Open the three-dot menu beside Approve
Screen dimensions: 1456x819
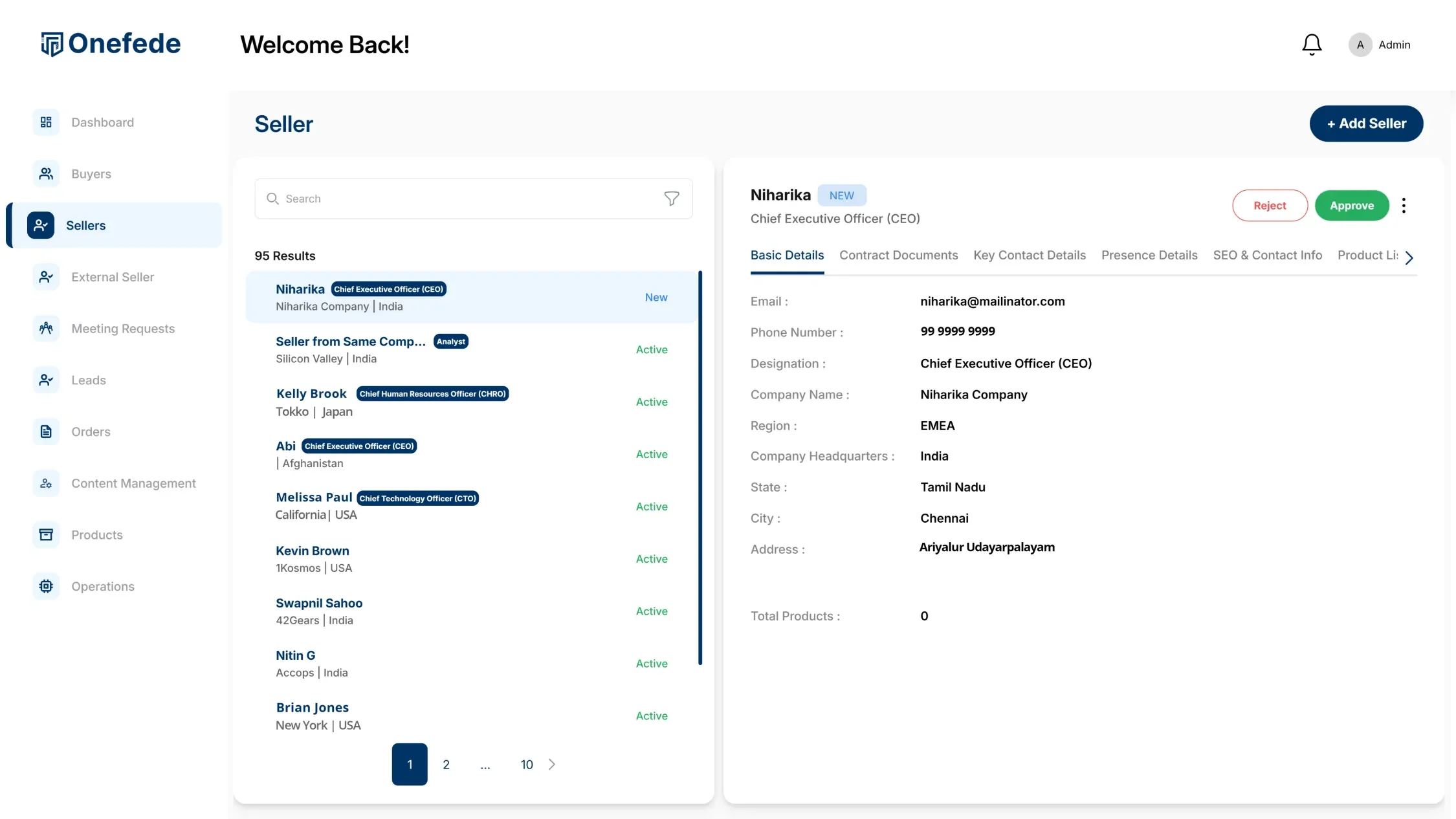[1404, 206]
